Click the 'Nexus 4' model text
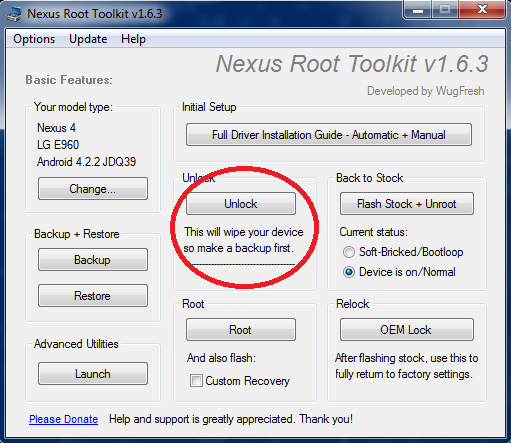This screenshot has height=443, width=511. (56, 128)
